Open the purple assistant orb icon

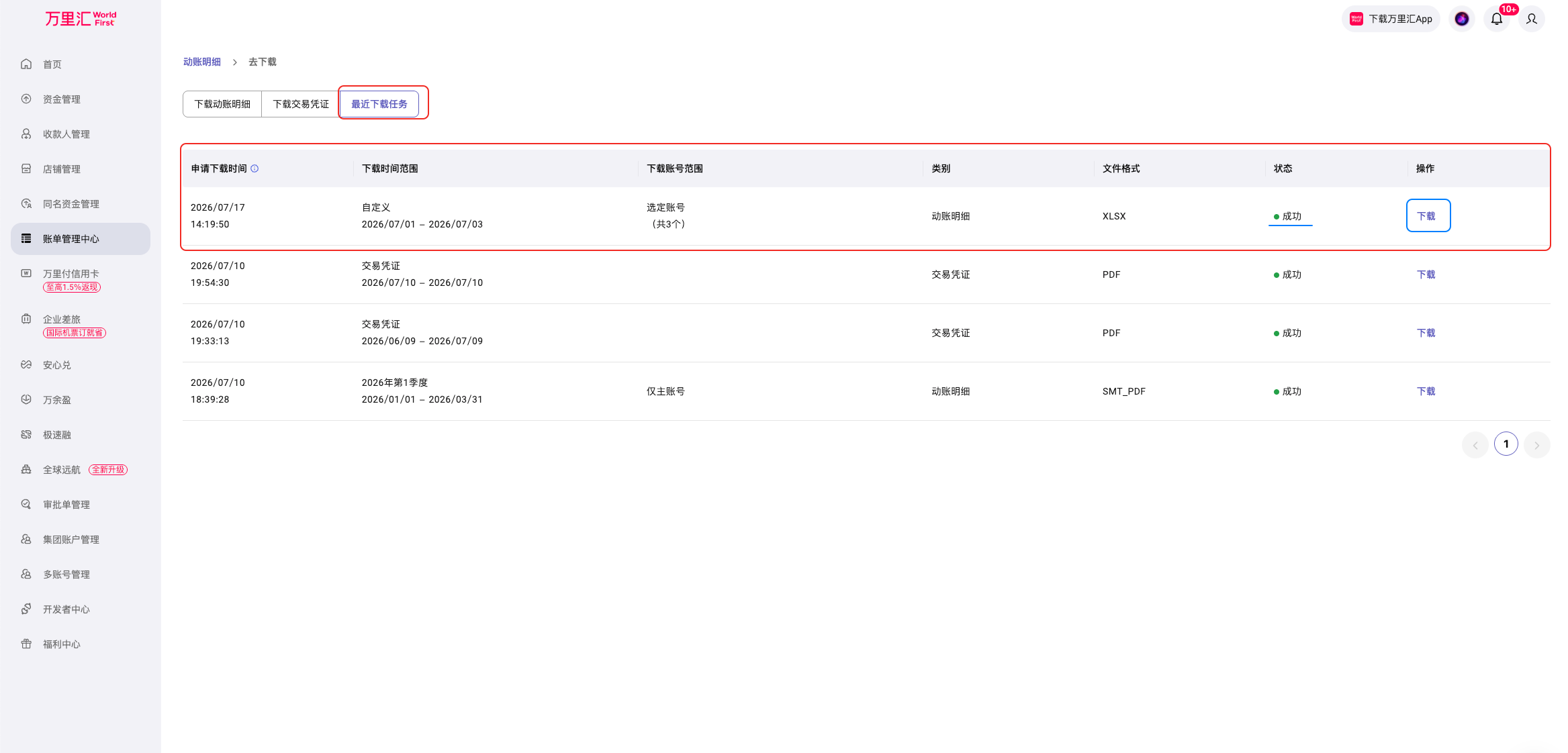[1462, 19]
